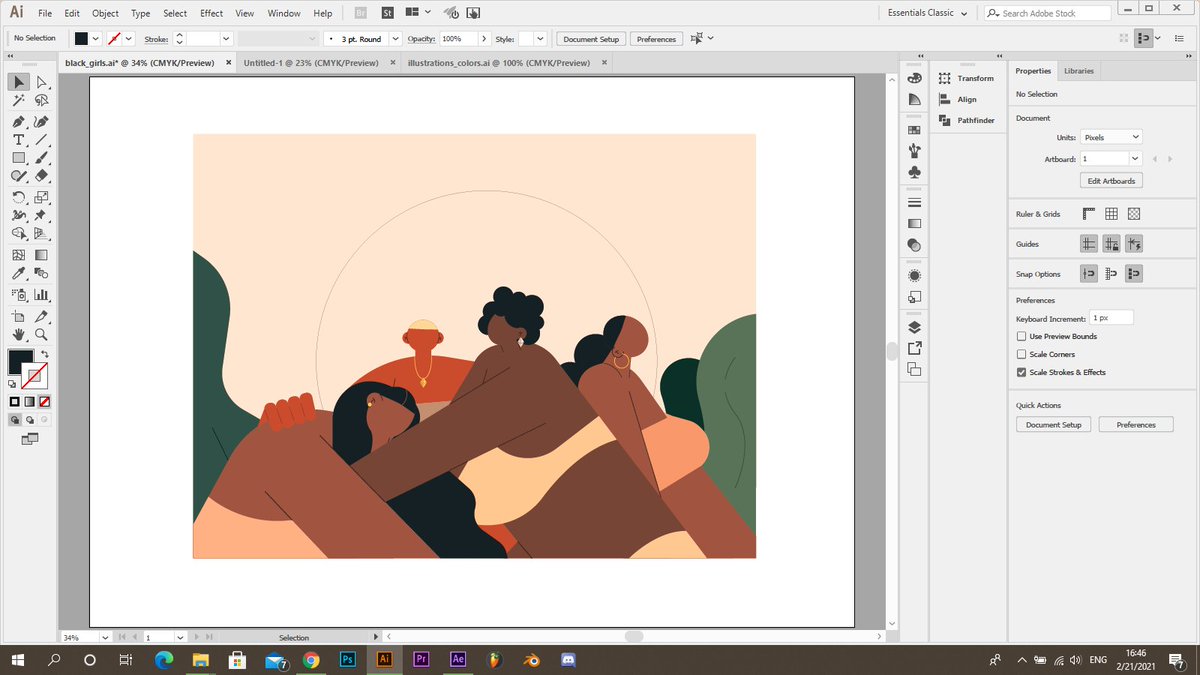1200x675 pixels.
Task: Enable Scale Corners checkbox
Action: tap(1021, 354)
